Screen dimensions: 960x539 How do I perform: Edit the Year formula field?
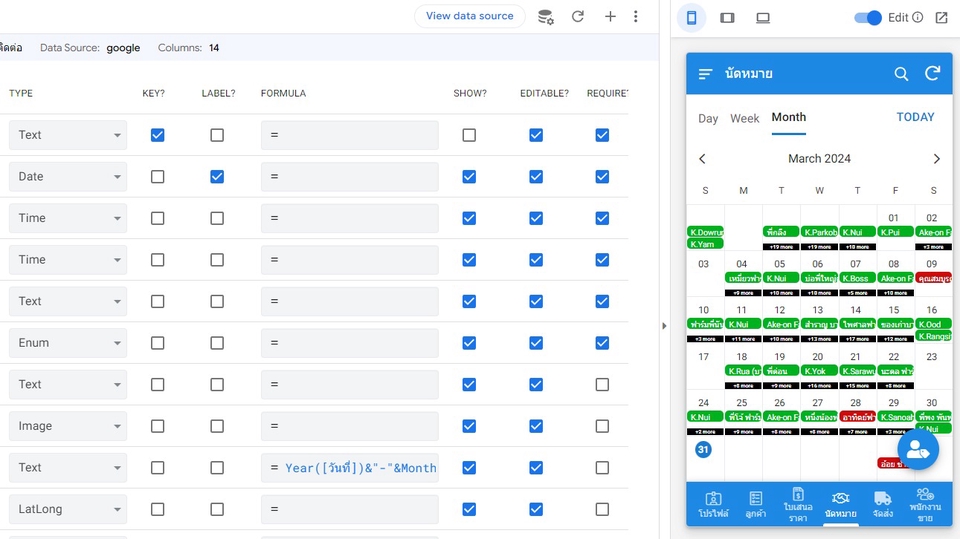coord(350,467)
